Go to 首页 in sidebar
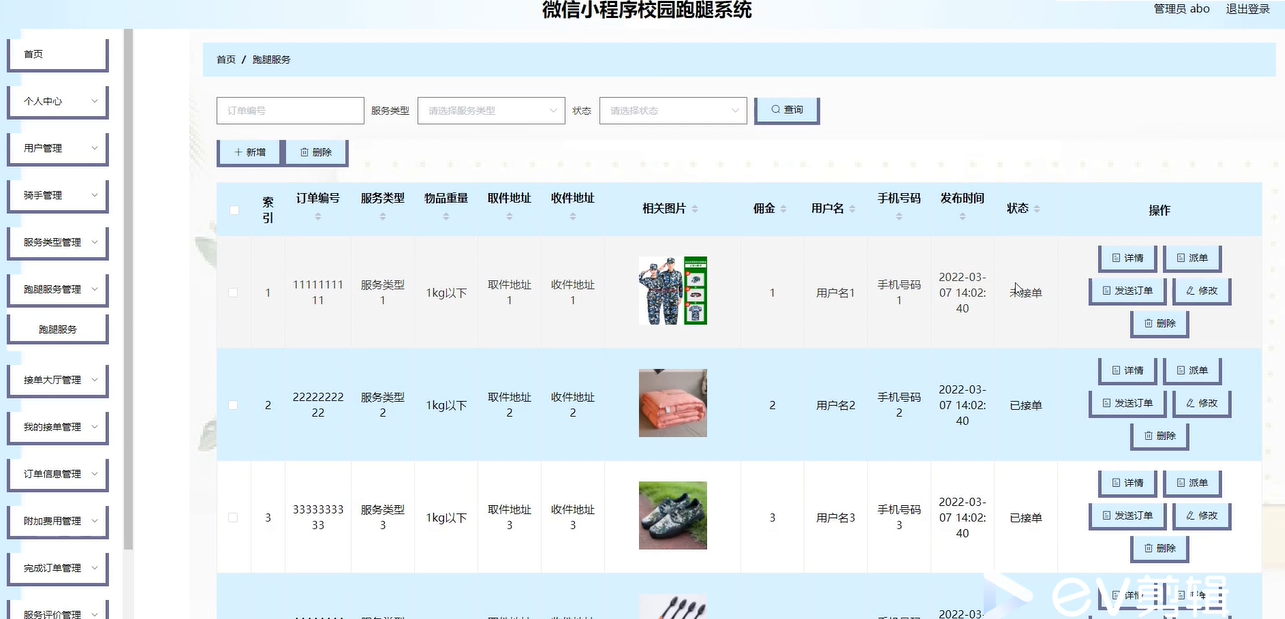The width and height of the screenshot is (1285, 619). click(57, 54)
